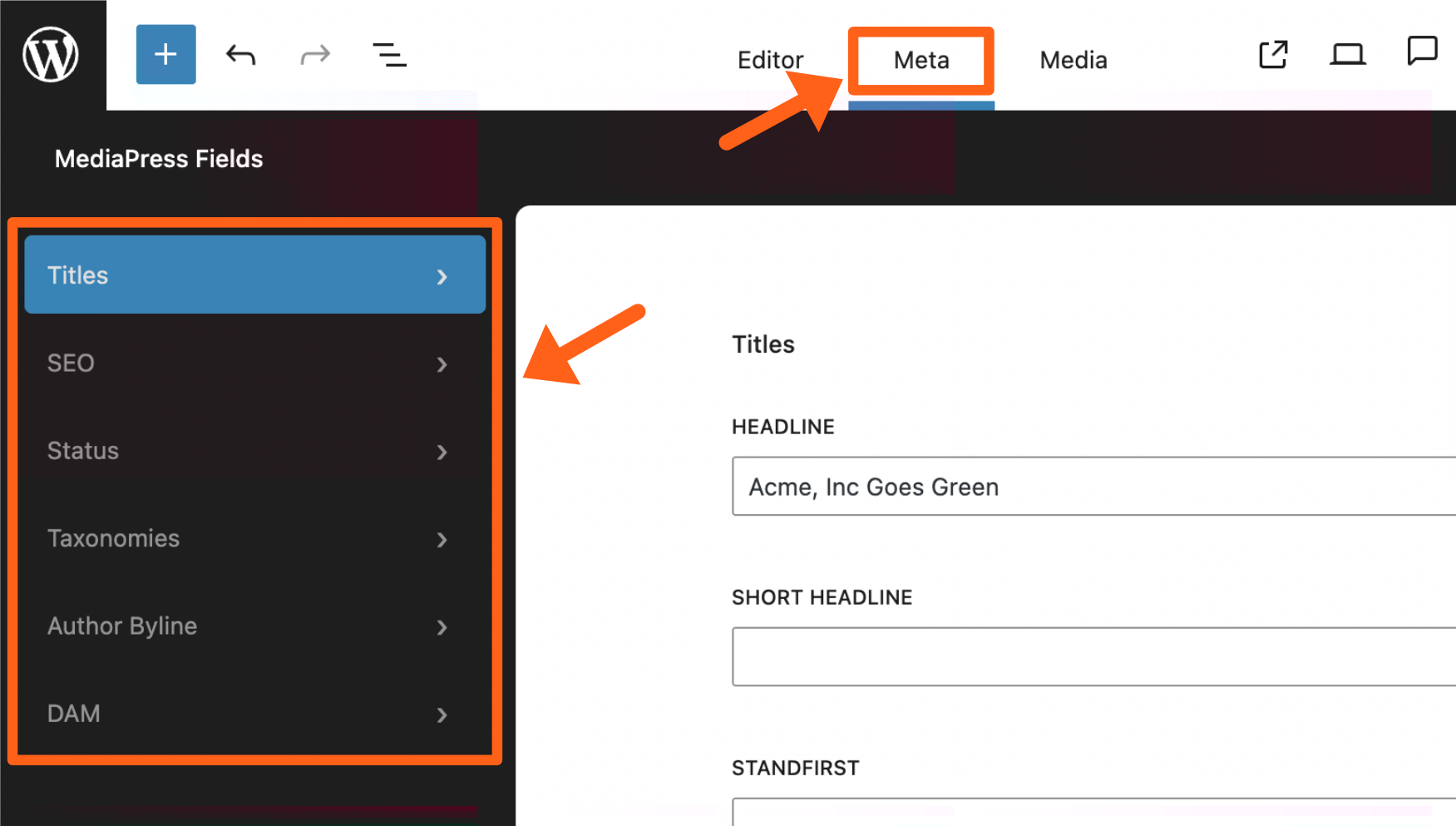Click the blue plus block inserter button

coord(165,55)
